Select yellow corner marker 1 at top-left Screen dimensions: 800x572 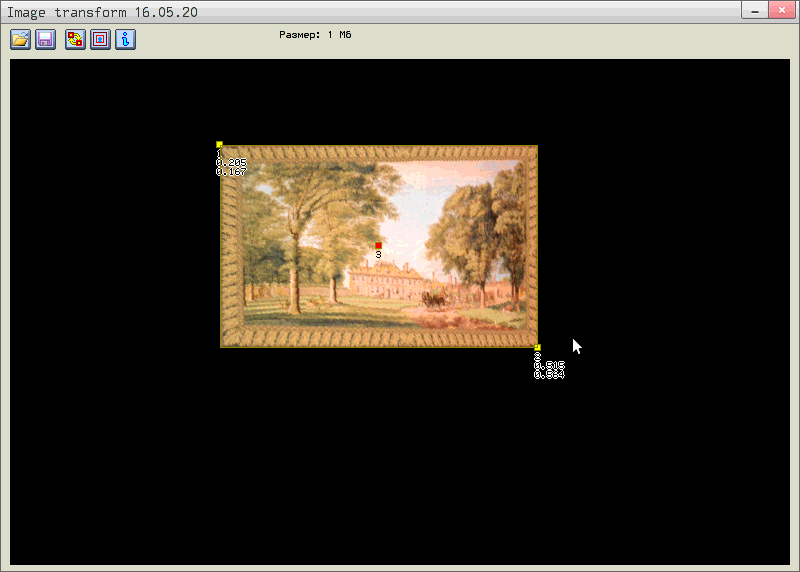point(220,145)
